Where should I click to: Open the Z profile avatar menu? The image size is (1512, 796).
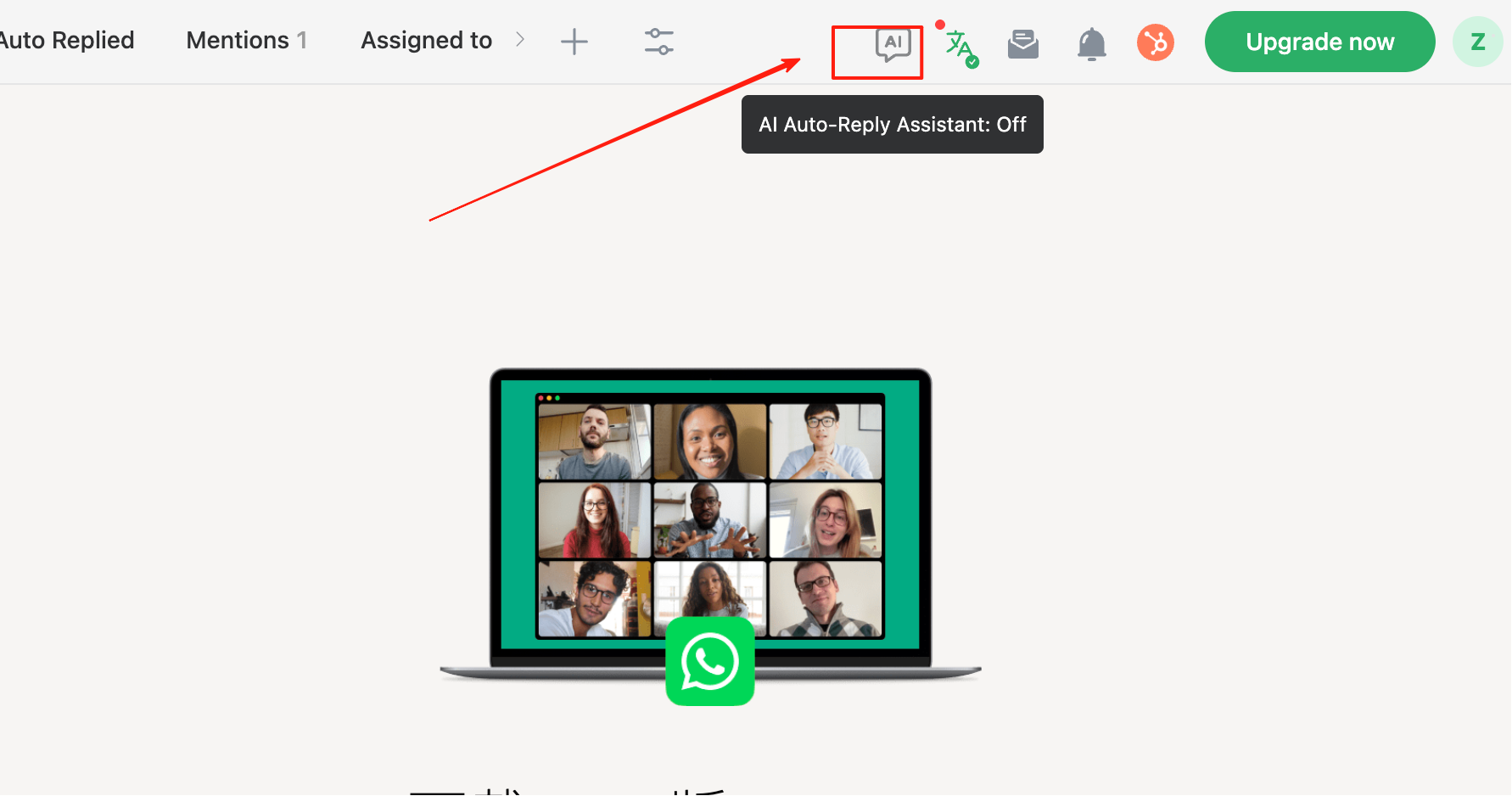click(1477, 42)
